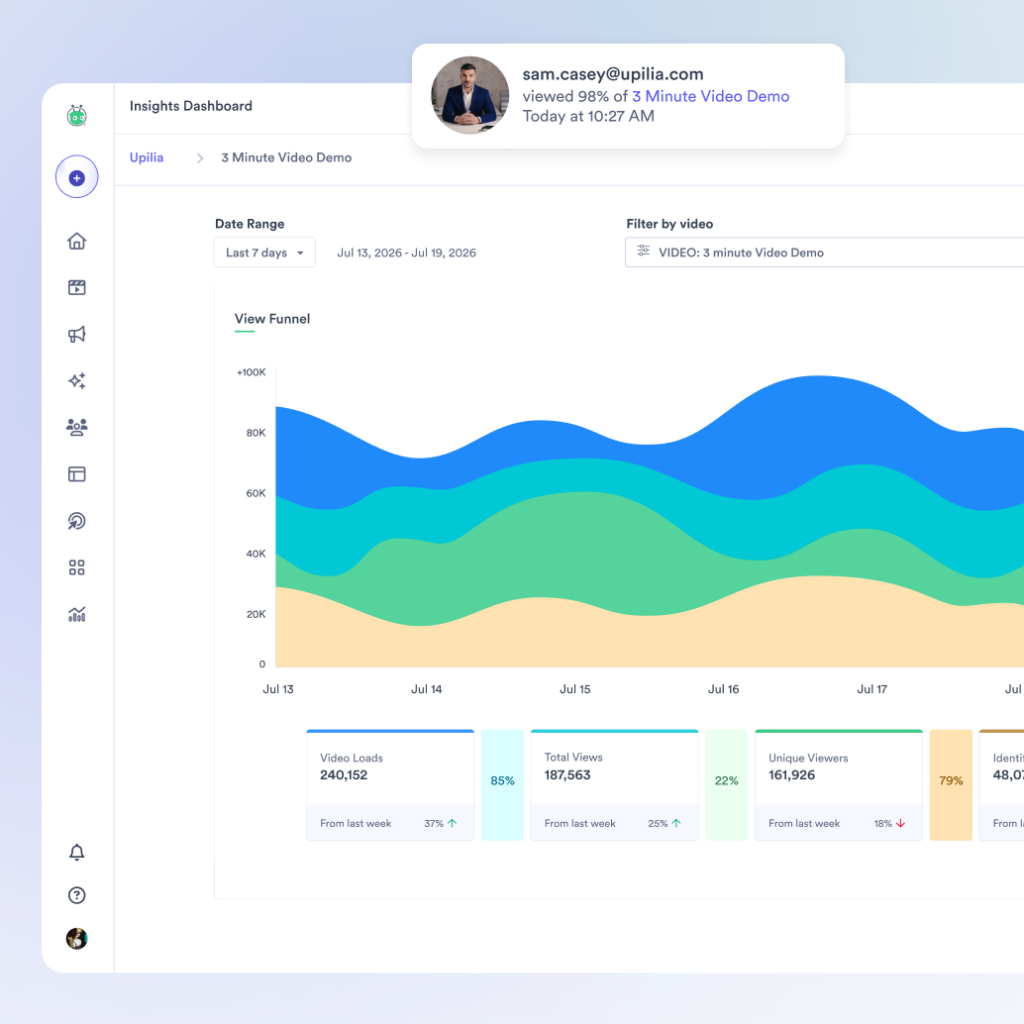This screenshot has width=1024, height=1024.
Task: Click the 187,563 Total Views value
Action: [568, 775]
